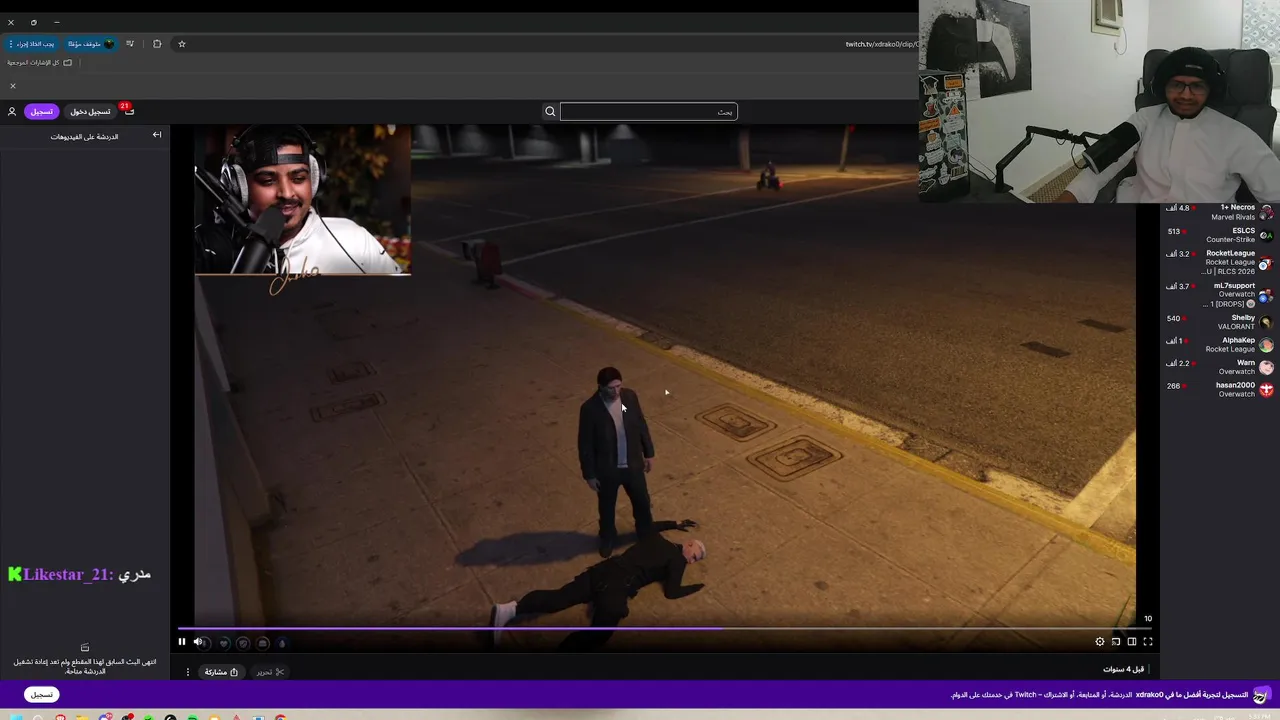Open the Windows Start button on the taskbar
1280x720 pixels.
pyautogui.click(x=16, y=716)
